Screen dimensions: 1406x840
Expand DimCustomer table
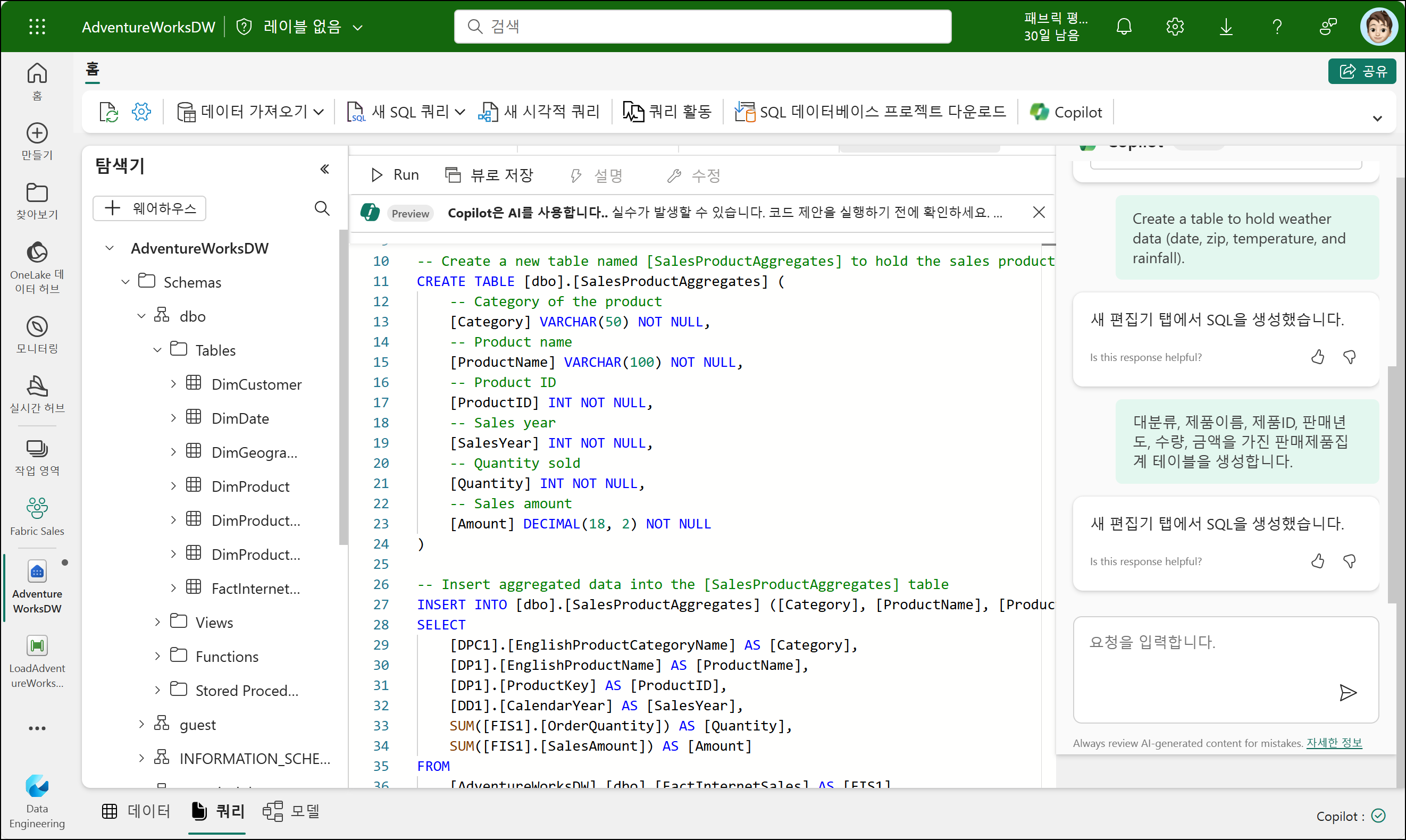point(173,384)
